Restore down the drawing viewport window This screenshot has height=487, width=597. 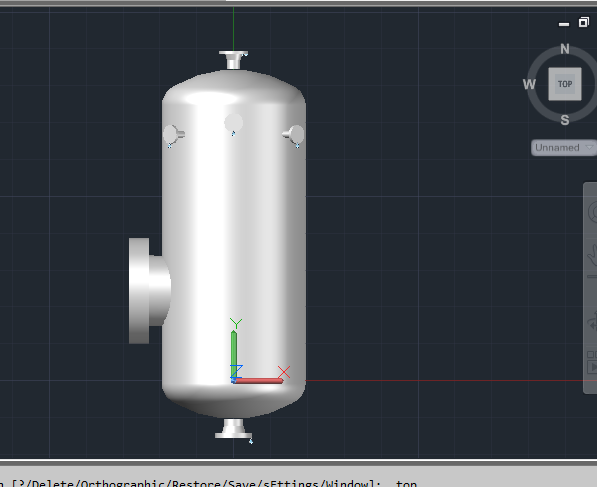(584, 22)
